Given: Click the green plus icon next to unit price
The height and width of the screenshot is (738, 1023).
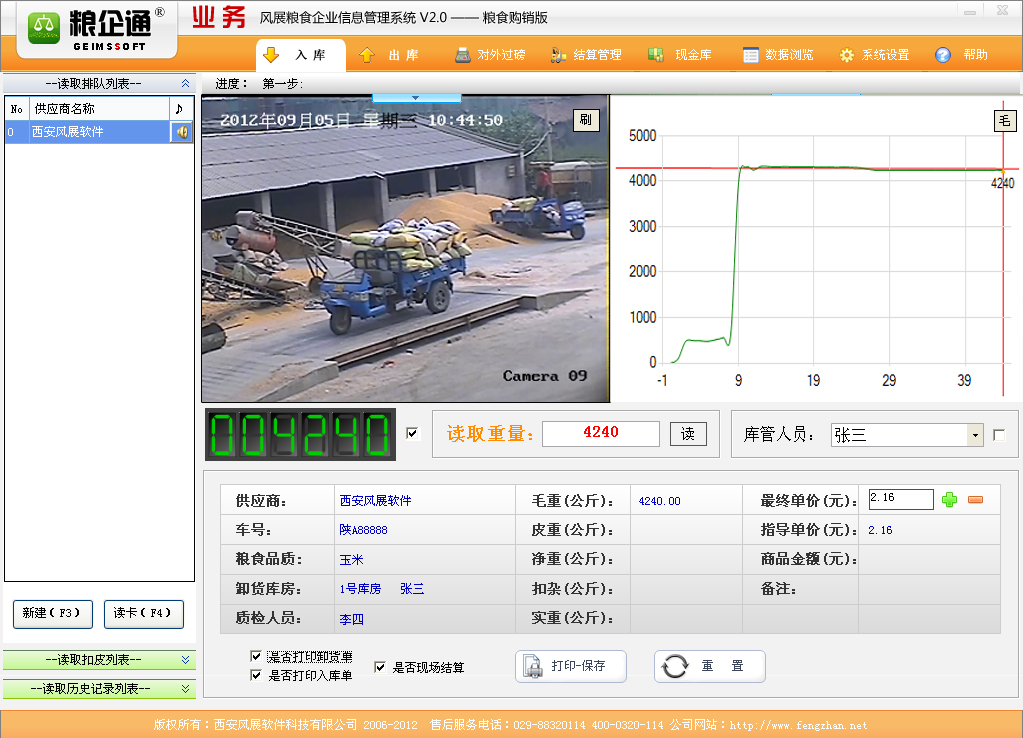Looking at the screenshot, I should [x=949, y=499].
